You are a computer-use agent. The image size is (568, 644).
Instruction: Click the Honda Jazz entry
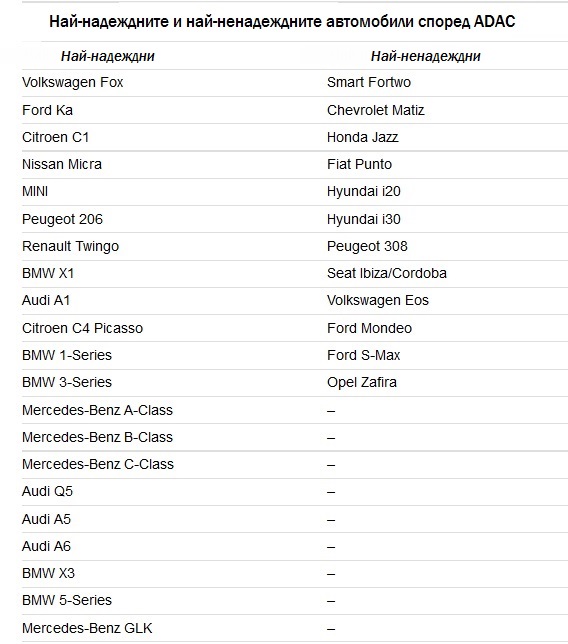tap(363, 137)
